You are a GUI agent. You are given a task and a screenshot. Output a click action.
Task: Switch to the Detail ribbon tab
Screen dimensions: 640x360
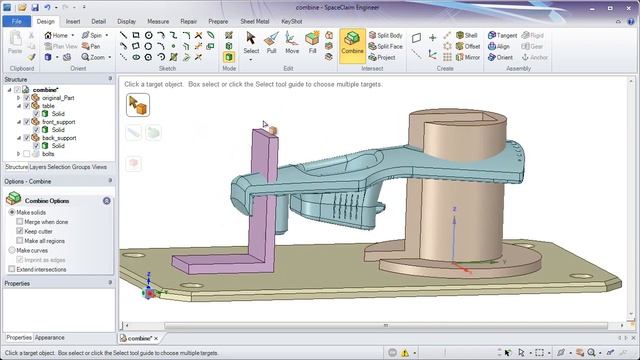[98, 21]
